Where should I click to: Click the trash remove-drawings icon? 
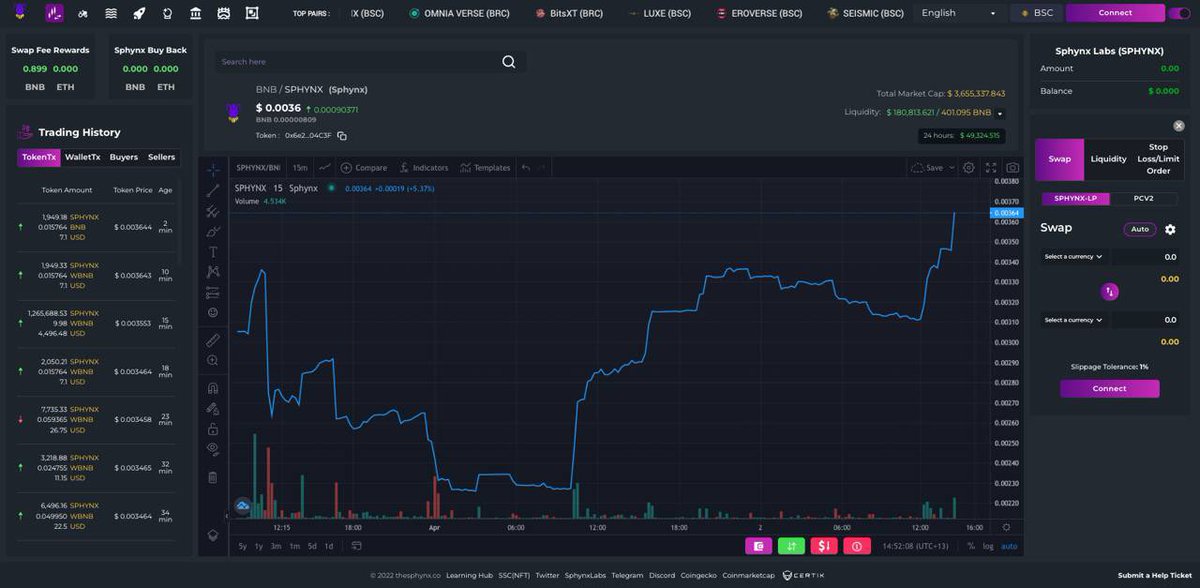coord(213,477)
